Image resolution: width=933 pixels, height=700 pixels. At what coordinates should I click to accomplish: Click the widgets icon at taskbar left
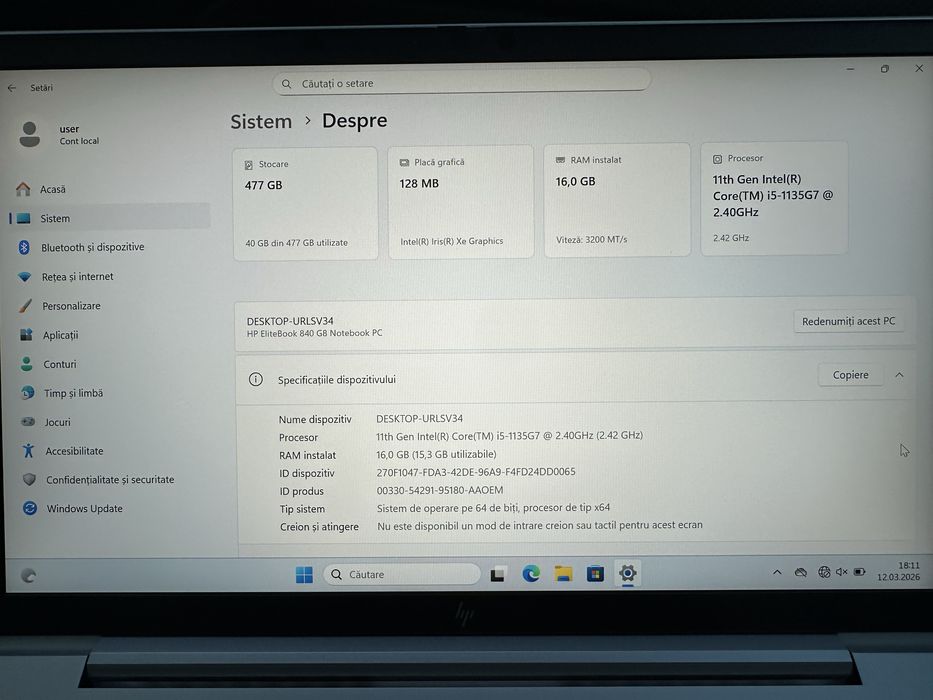pos(29,576)
